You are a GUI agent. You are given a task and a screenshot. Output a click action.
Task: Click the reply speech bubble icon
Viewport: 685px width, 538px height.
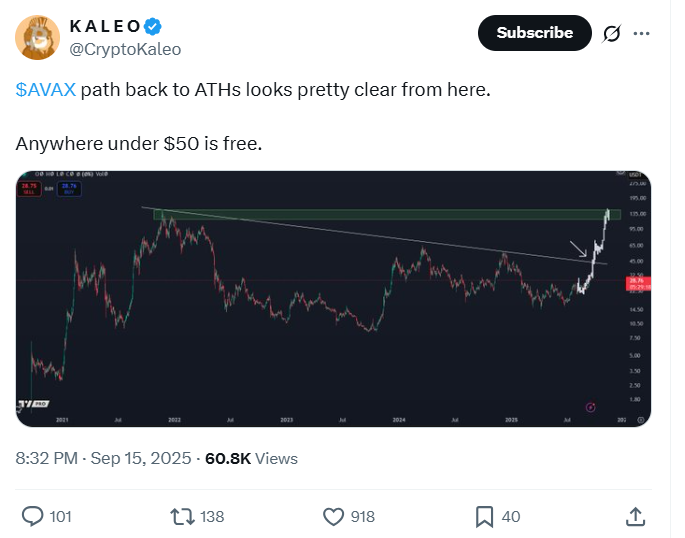click(x=33, y=516)
